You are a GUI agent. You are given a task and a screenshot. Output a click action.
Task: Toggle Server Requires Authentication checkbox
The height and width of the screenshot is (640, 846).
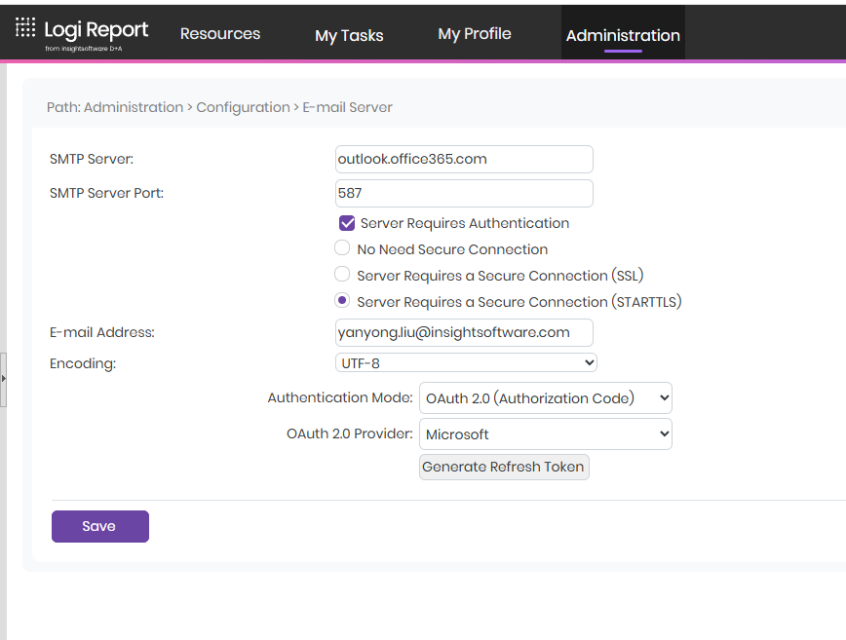[x=347, y=224]
